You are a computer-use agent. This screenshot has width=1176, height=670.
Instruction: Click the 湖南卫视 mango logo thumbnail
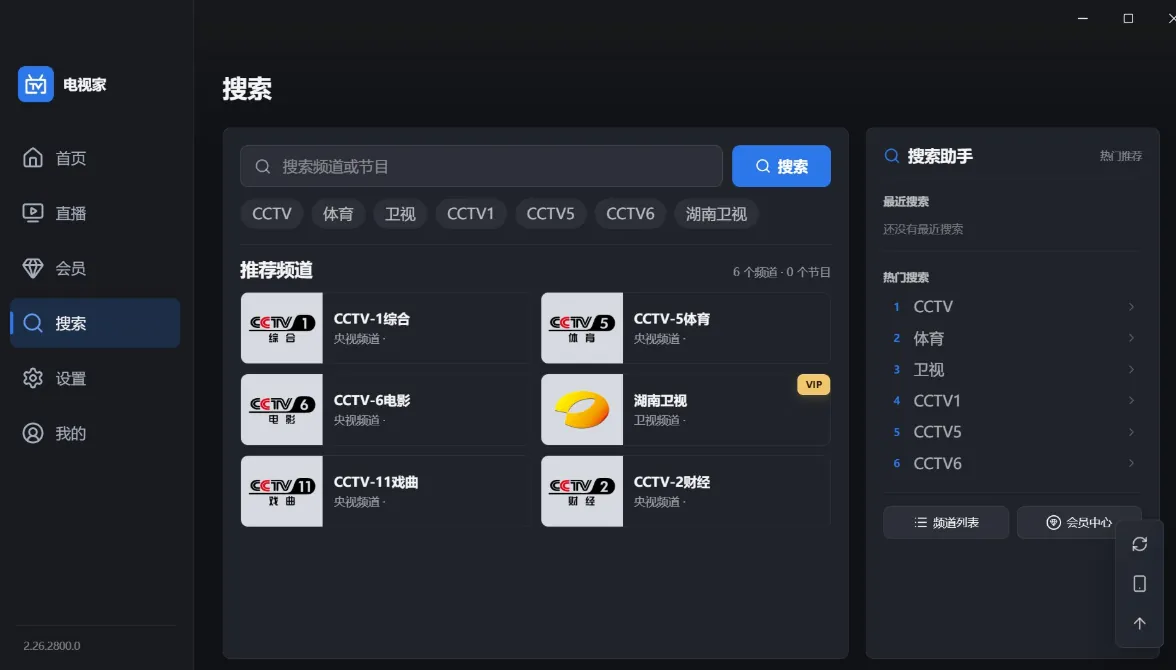tap(582, 410)
